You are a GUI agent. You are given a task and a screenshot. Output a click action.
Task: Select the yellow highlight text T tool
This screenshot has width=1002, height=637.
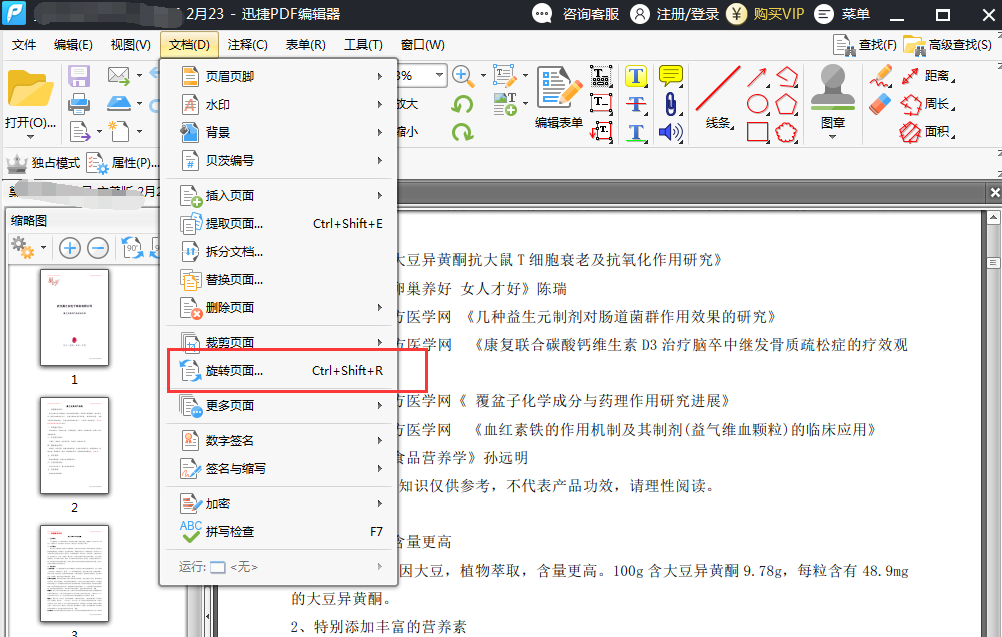click(x=635, y=76)
